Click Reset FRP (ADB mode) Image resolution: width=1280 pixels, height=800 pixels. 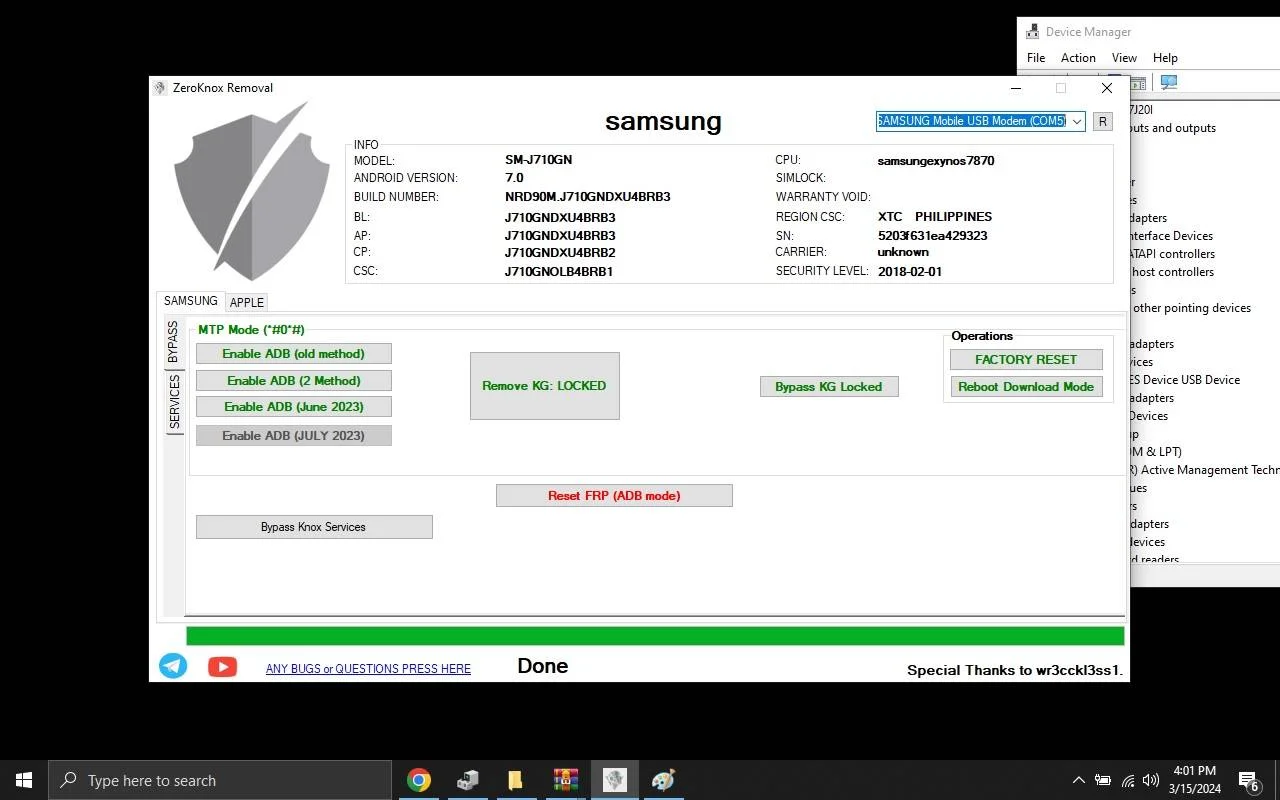pyautogui.click(x=614, y=495)
